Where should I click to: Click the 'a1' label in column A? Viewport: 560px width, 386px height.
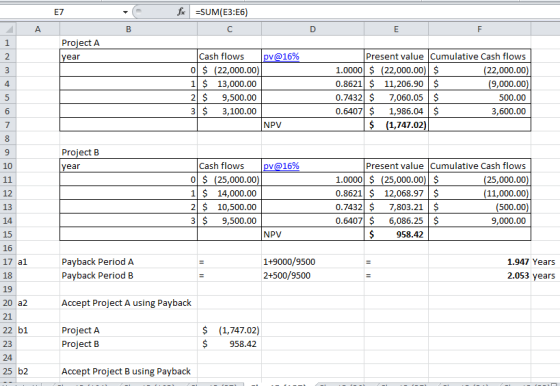coord(38,262)
